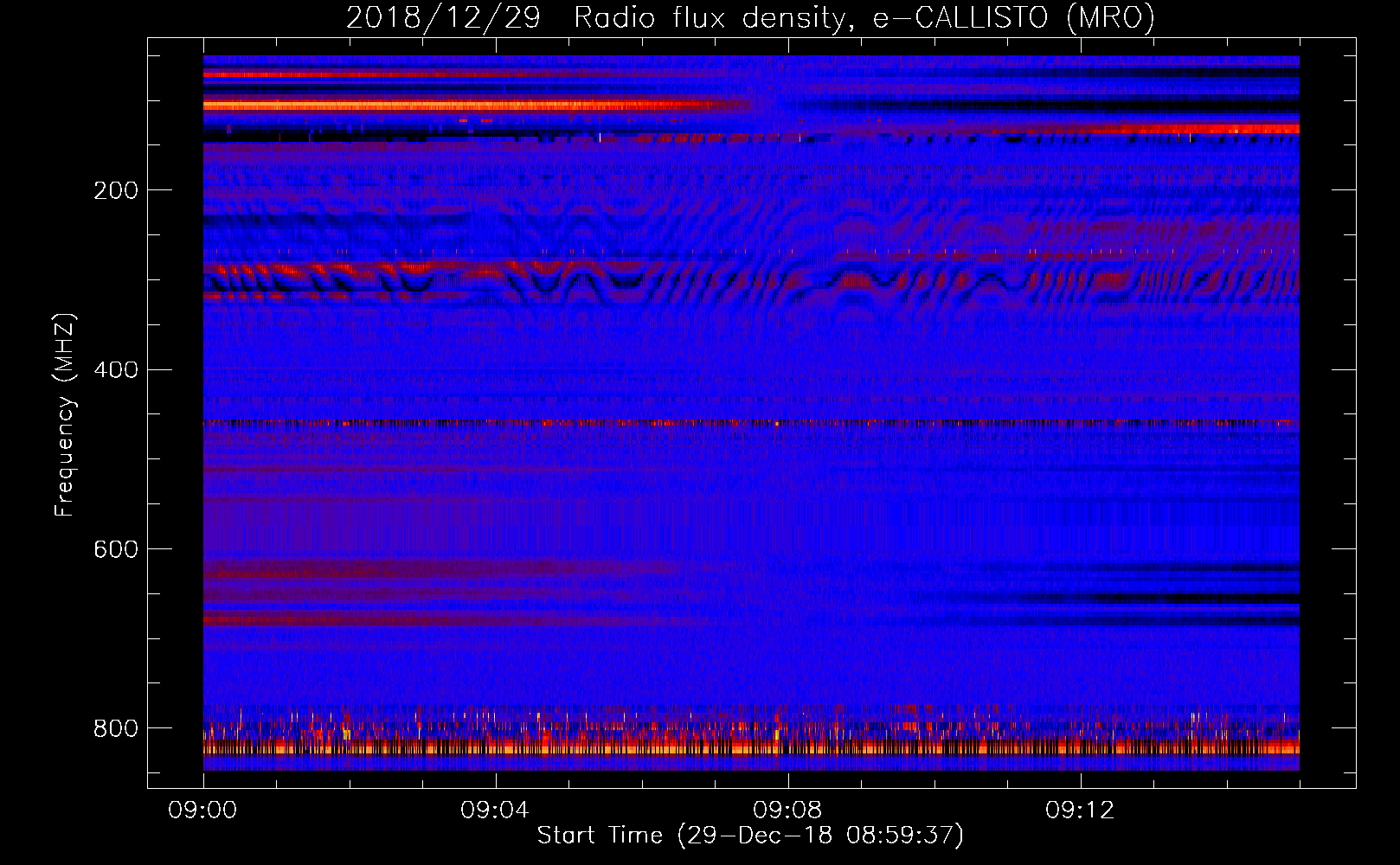Click the 800 frequency tick label
The height and width of the screenshot is (865, 1400).
(x=116, y=728)
